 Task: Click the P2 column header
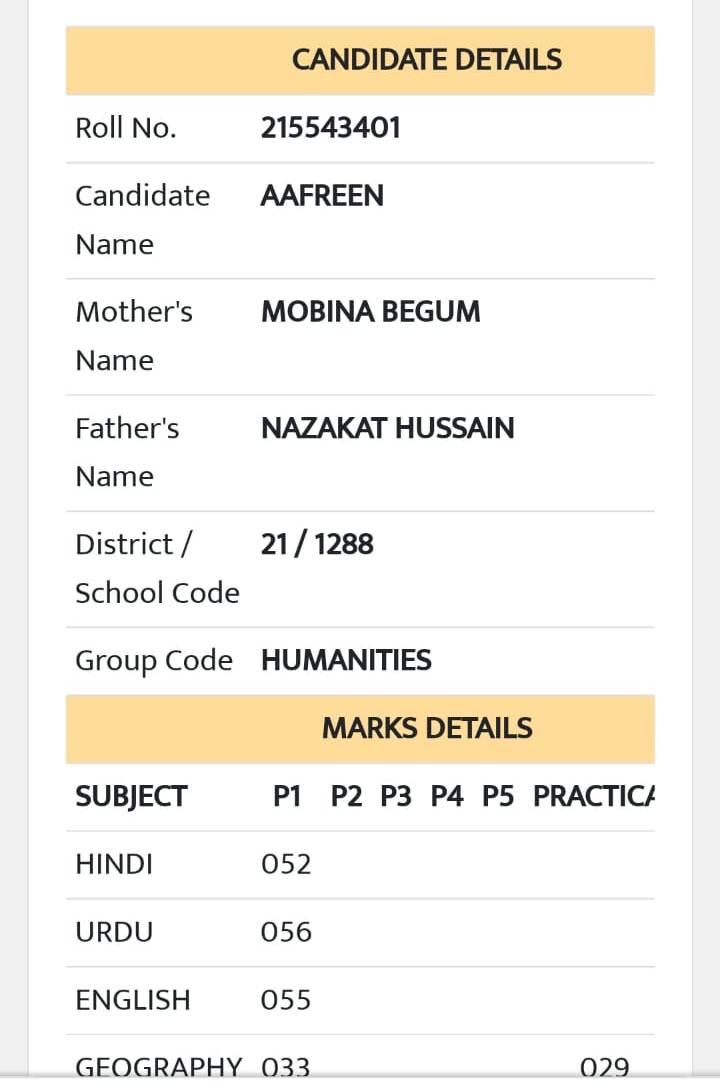[x=346, y=796]
